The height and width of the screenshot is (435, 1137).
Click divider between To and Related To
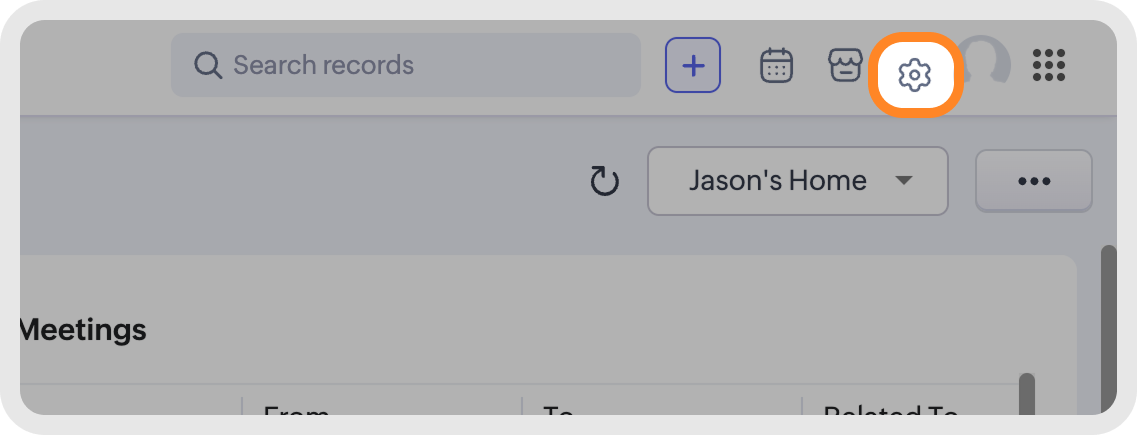[x=802, y=406]
